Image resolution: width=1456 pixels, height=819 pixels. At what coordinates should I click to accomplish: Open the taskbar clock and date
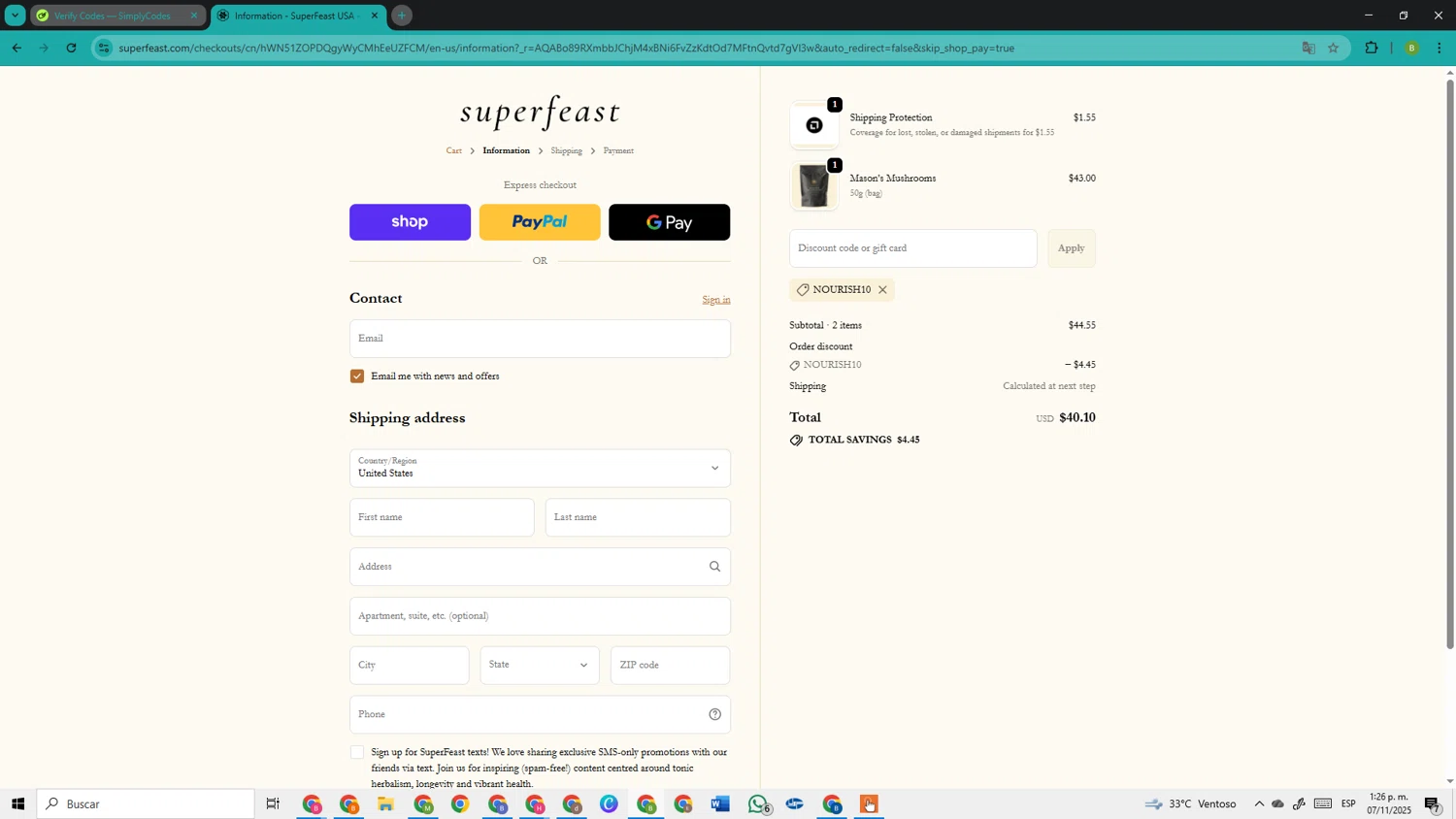[1388, 804]
